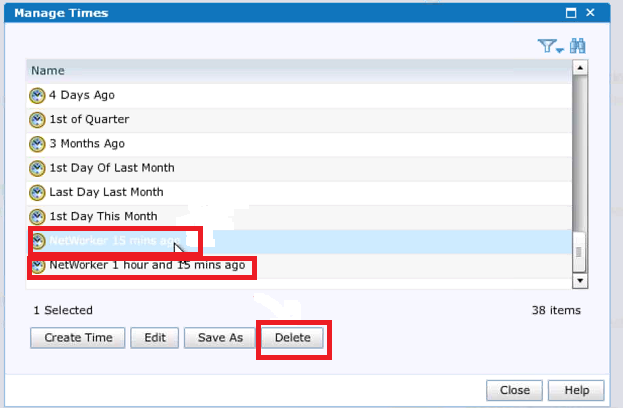Viewport: 623px width, 408px height.
Task: Click the vertical scrollbar thumb
Action: [x=579, y=252]
